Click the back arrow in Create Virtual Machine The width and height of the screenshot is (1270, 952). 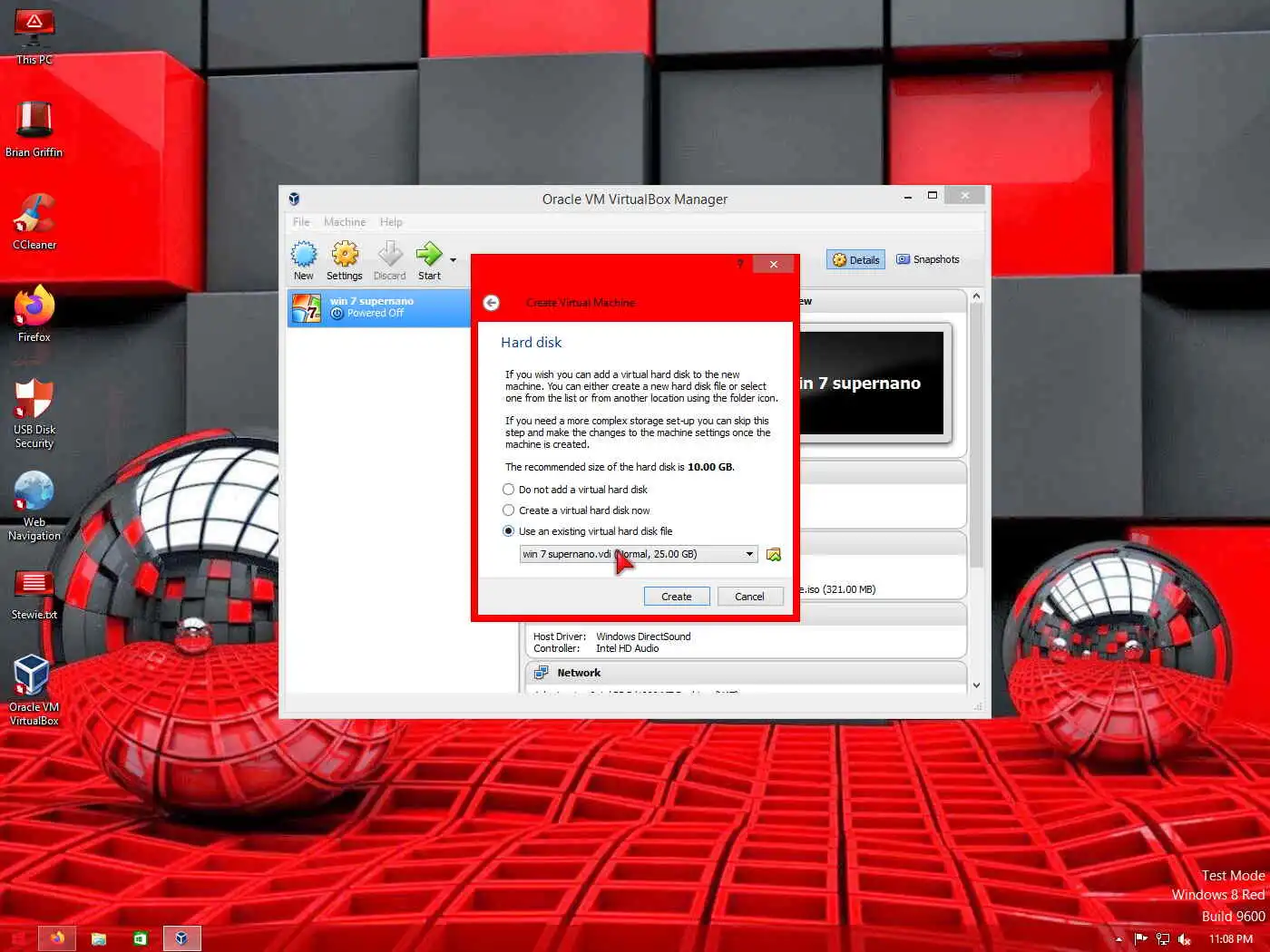(x=491, y=303)
